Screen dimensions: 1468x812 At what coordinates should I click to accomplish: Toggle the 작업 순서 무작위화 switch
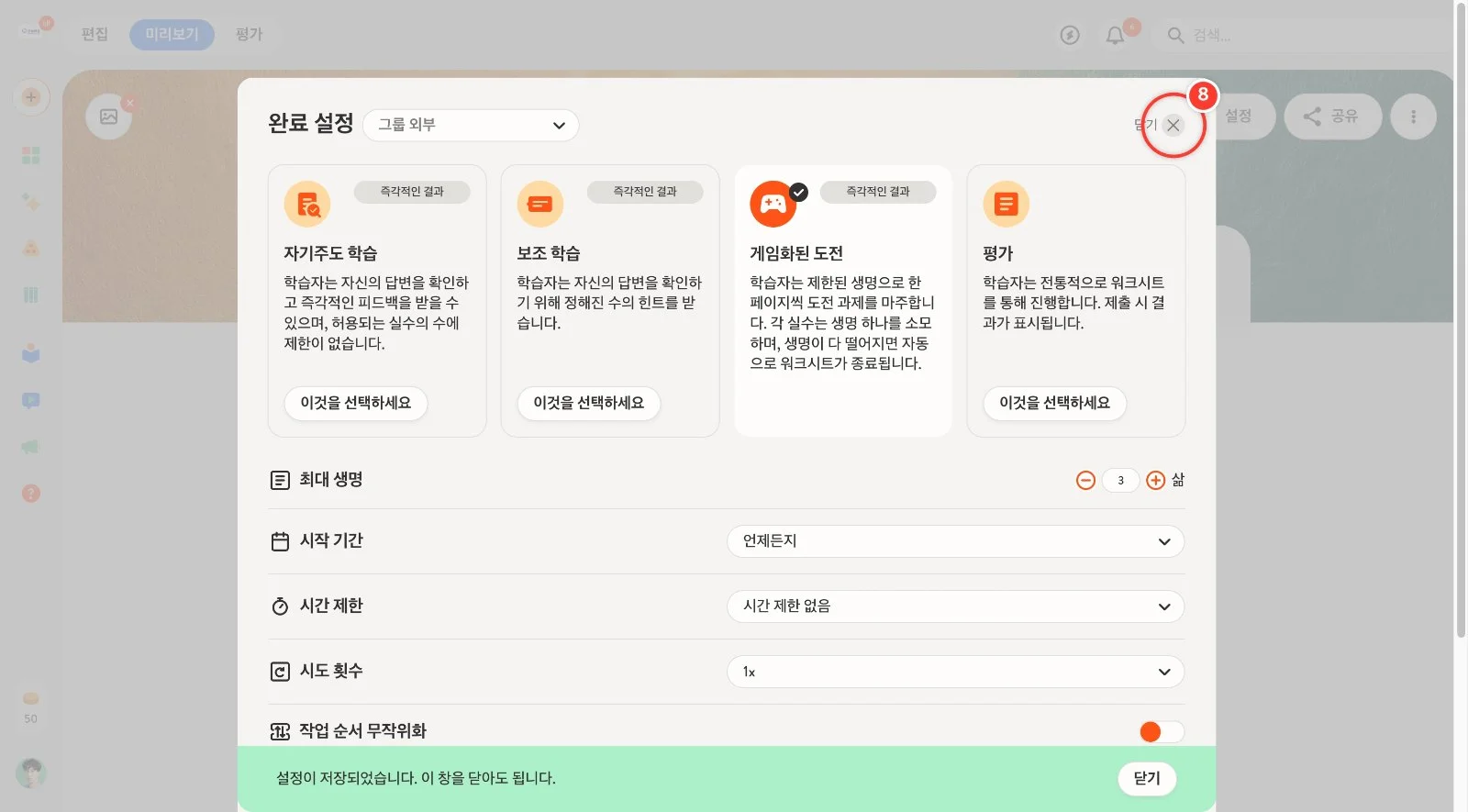pos(1162,731)
